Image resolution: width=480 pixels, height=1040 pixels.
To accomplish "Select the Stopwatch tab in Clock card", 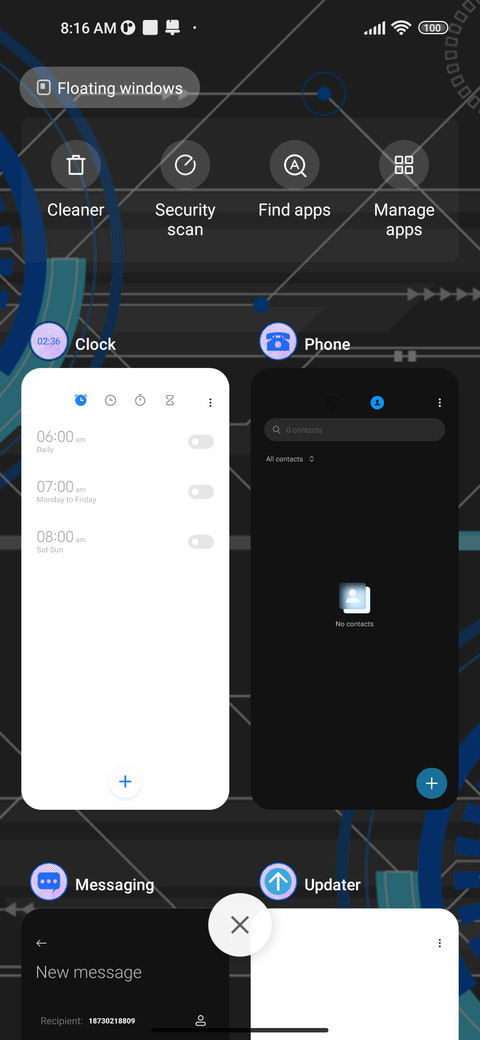I will pos(140,400).
